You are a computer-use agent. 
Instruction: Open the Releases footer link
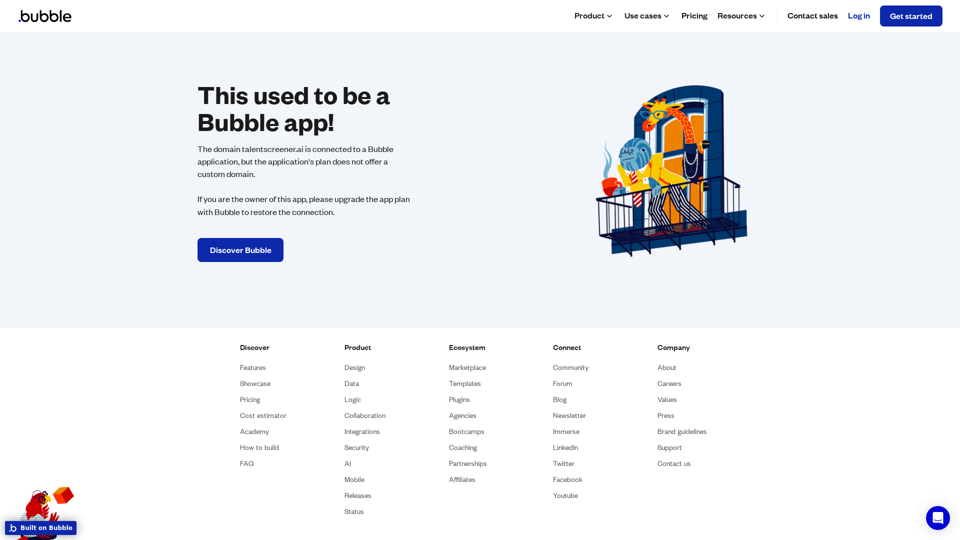pyautogui.click(x=358, y=495)
